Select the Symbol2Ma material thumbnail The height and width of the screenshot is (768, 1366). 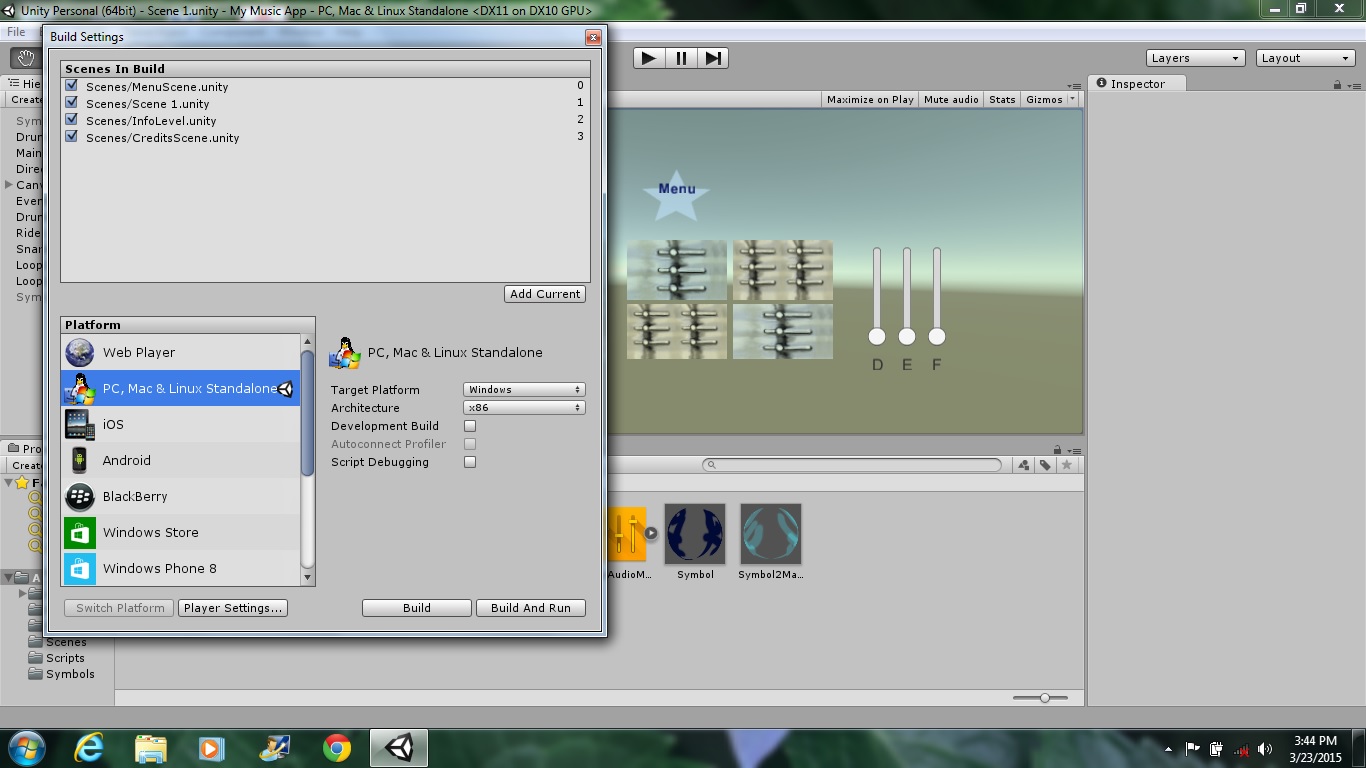[x=771, y=534]
